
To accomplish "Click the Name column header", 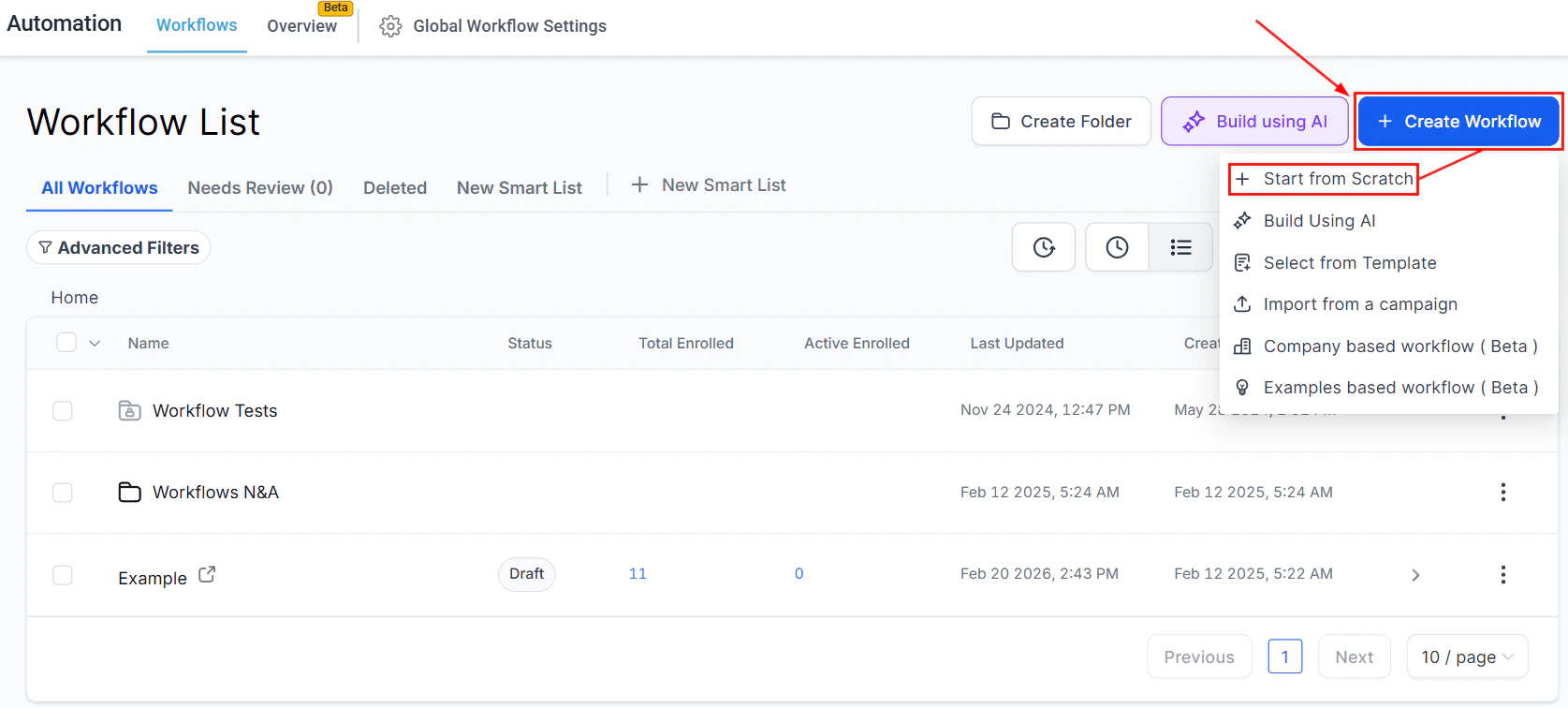I will (x=149, y=344).
